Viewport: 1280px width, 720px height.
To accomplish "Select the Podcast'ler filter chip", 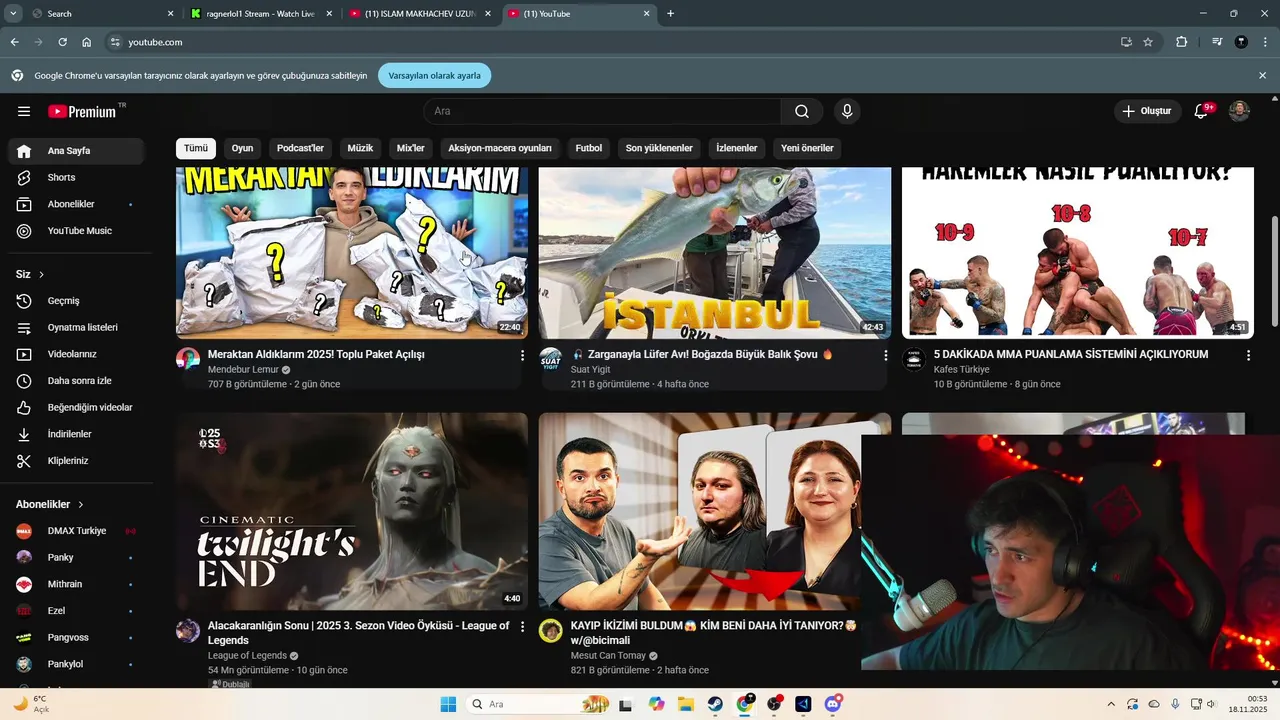I will (301, 148).
